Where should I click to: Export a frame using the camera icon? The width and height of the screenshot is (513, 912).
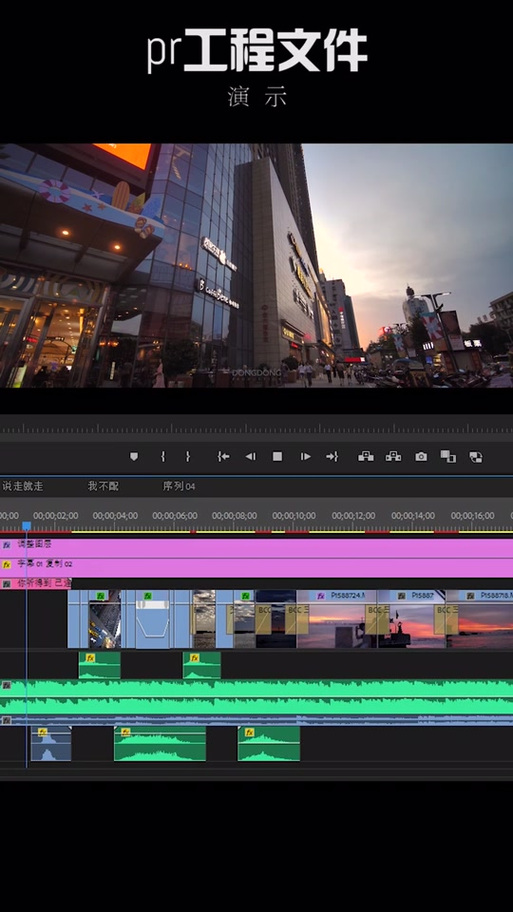(421, 457)
